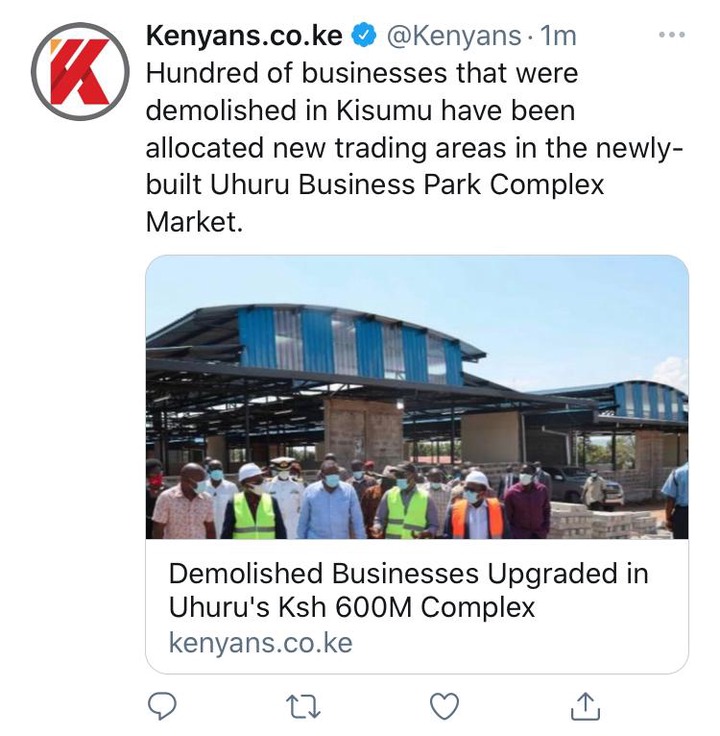Screen dimensions: 720x736
Task: Click the blue verified badge
Action: pos(364,36)
